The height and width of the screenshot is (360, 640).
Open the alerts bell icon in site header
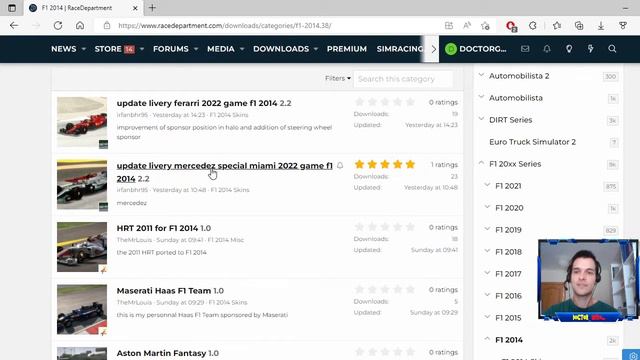click(x=547, y=49)
